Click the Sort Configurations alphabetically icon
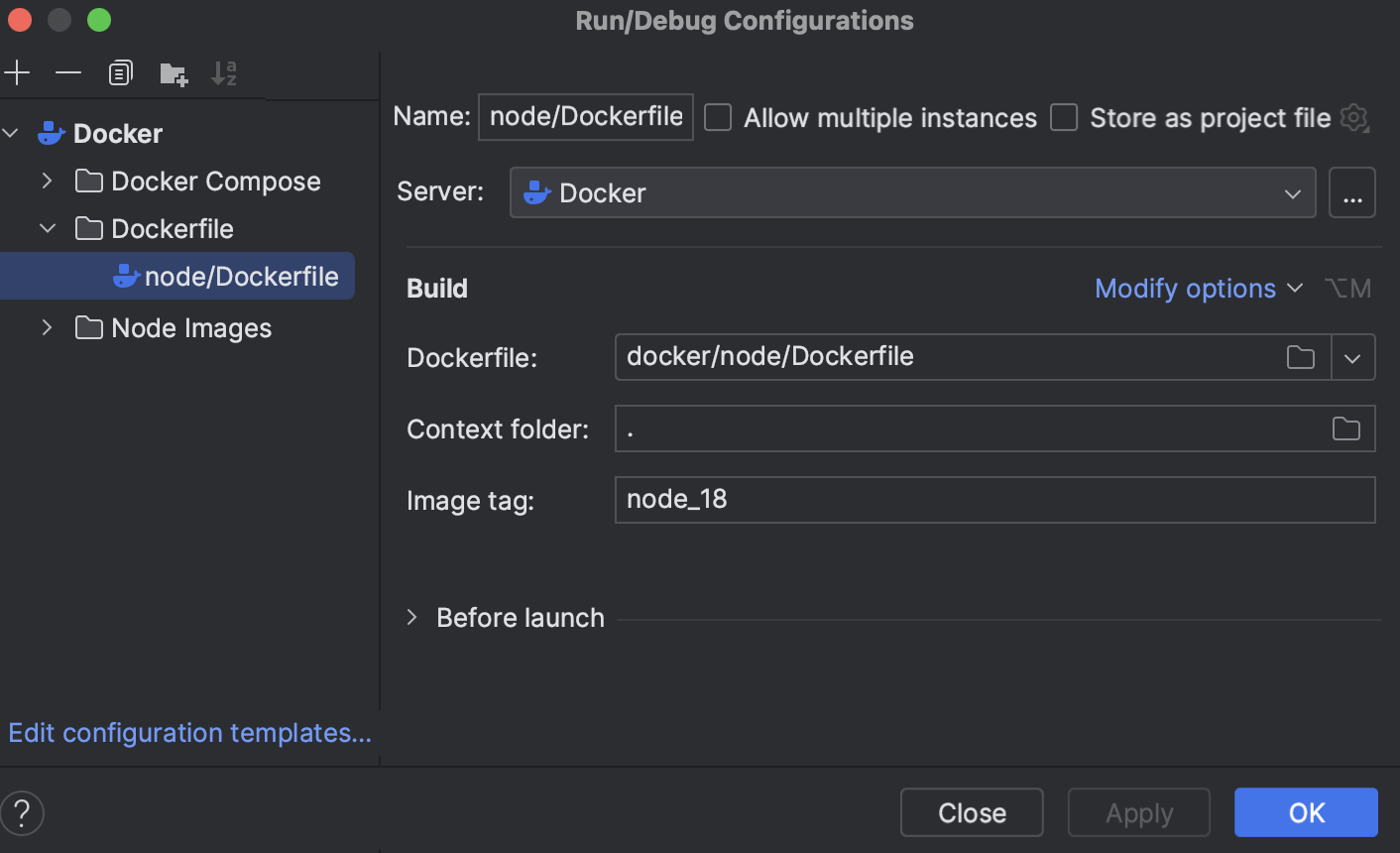 [x=224, y=73]
